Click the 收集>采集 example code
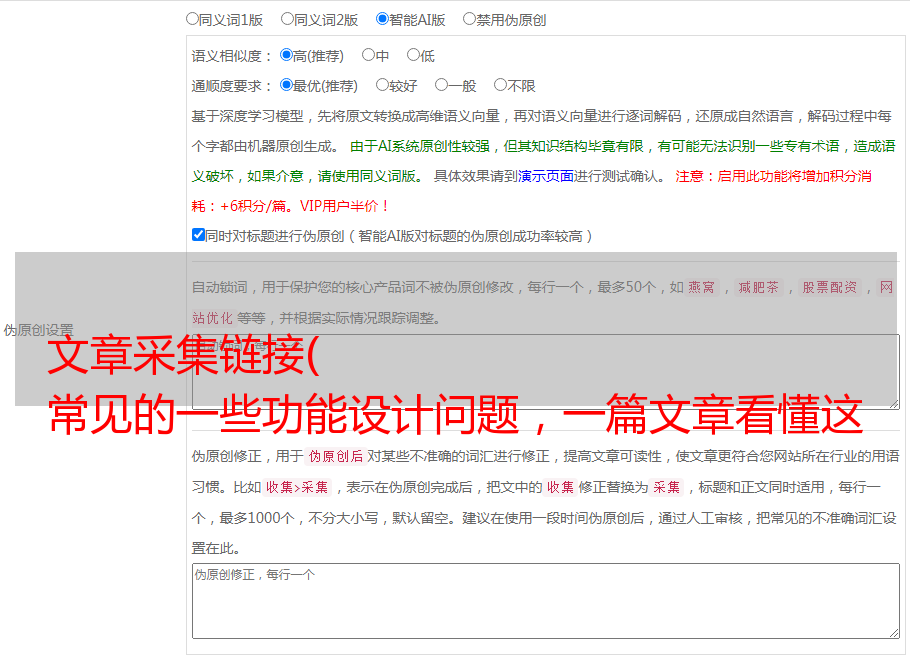Viewport: 911px width, 658px height. click(x=297, y=487)
